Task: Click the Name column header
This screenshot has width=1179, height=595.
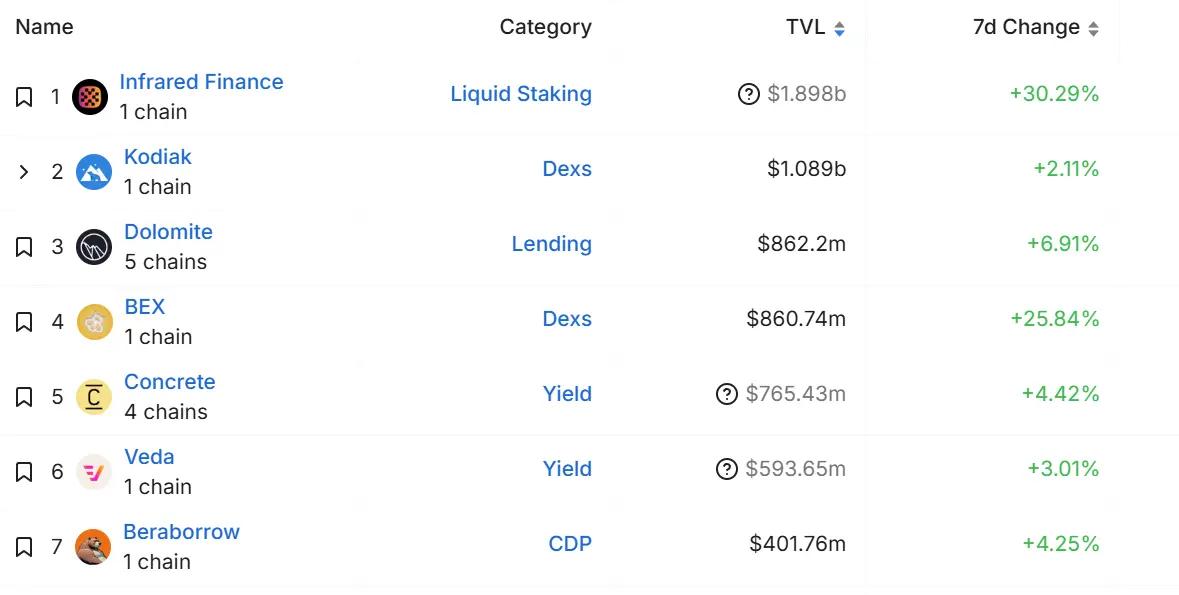Action: (x=44, y=27)
